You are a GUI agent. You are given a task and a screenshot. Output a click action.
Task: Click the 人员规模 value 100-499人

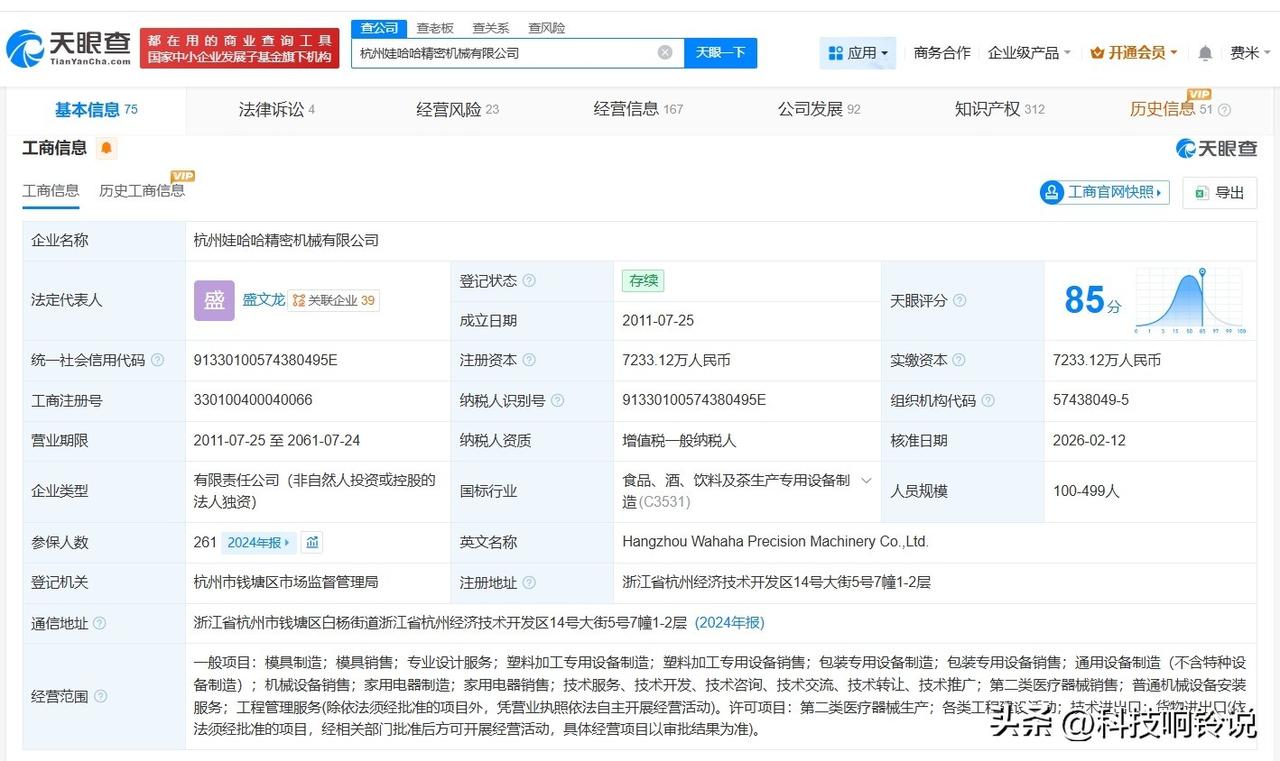[1086, 491]
